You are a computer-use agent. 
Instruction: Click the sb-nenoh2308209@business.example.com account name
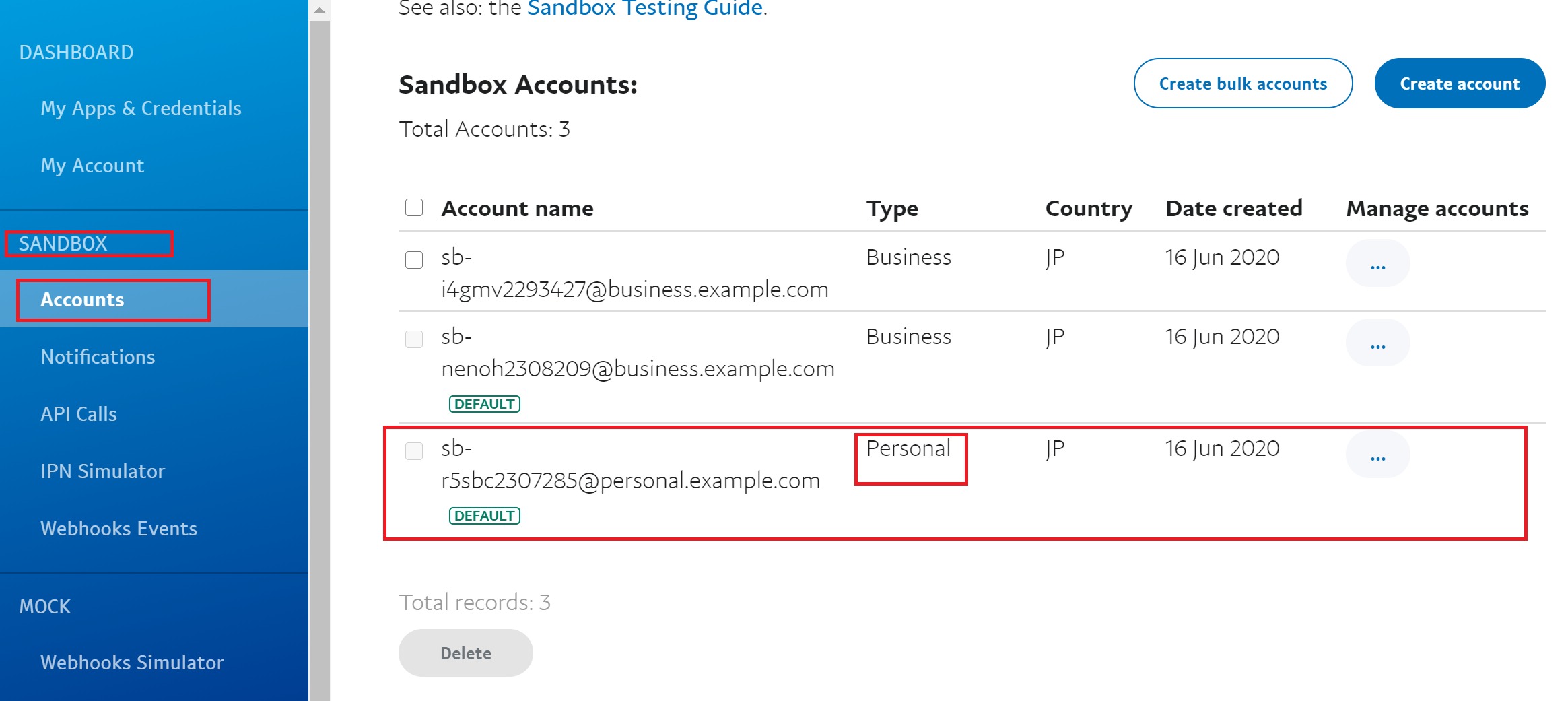click(x=638, y=353)
